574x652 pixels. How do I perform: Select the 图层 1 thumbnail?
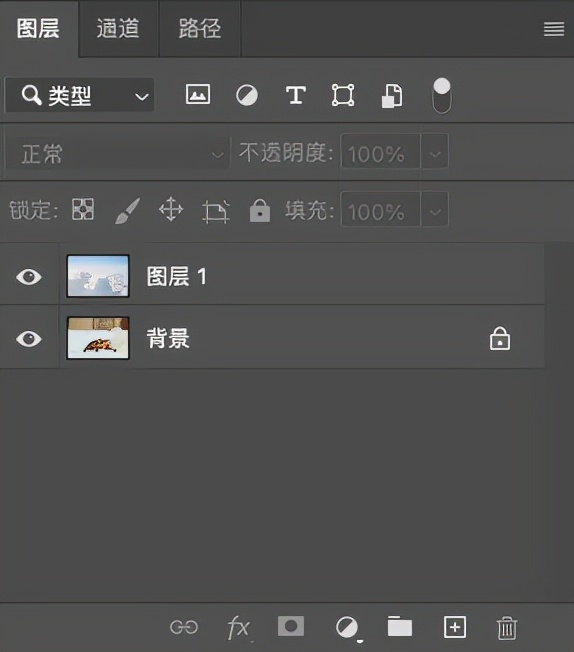[x=98, y=276]
